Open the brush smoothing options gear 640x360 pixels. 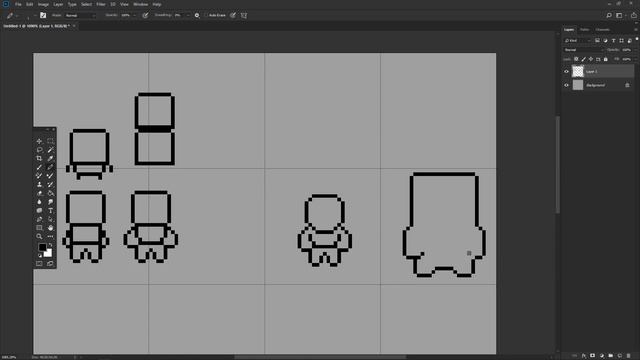click(x=197, y=15)
